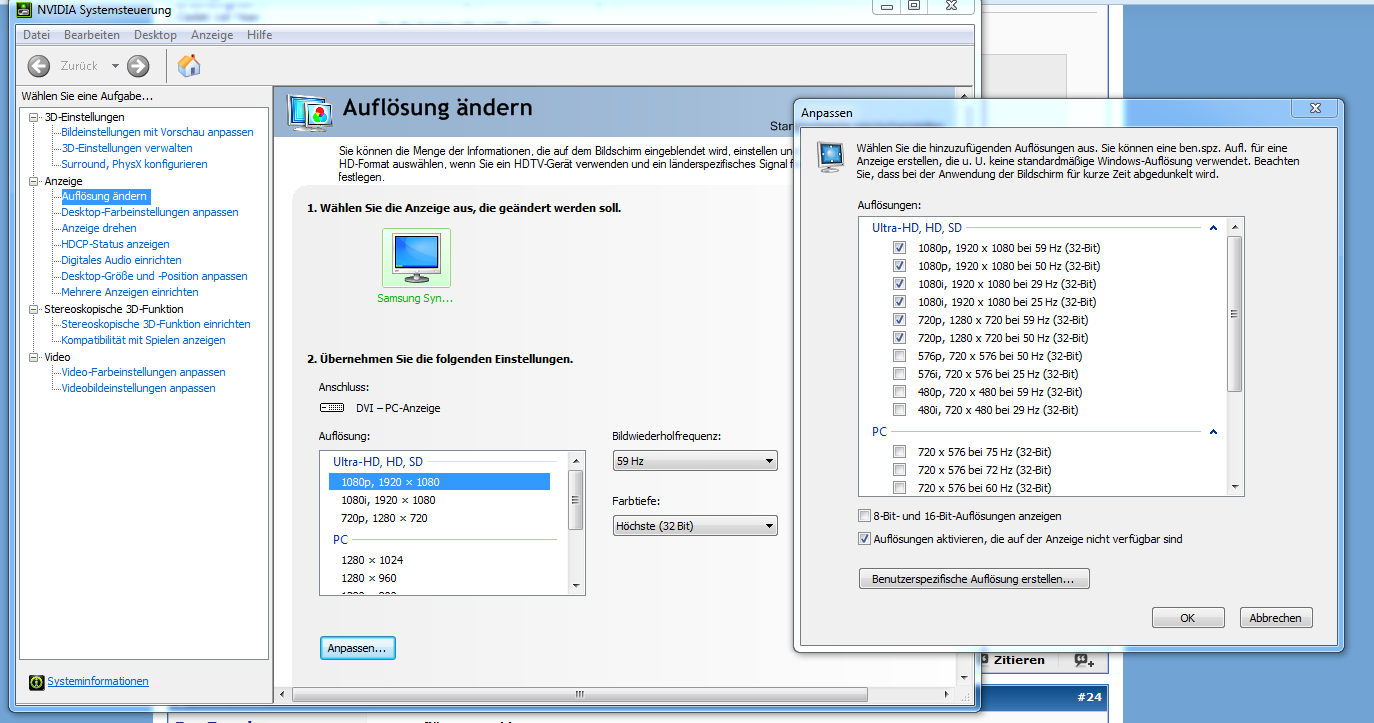This screenshot has height=723, width=1374.
Task: Click the Systeminformationen icon
Action: click(x=37, y=682)
